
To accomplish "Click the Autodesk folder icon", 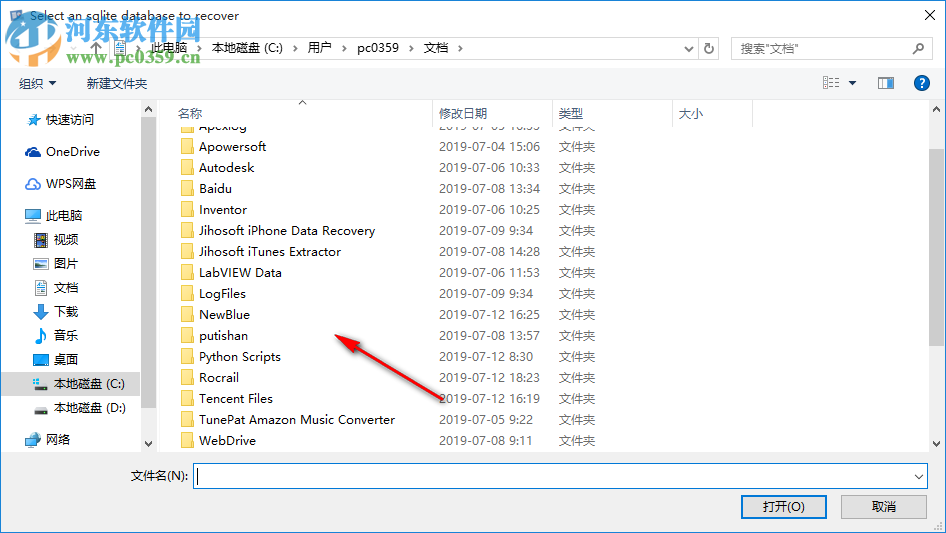I will coord(188,168).
